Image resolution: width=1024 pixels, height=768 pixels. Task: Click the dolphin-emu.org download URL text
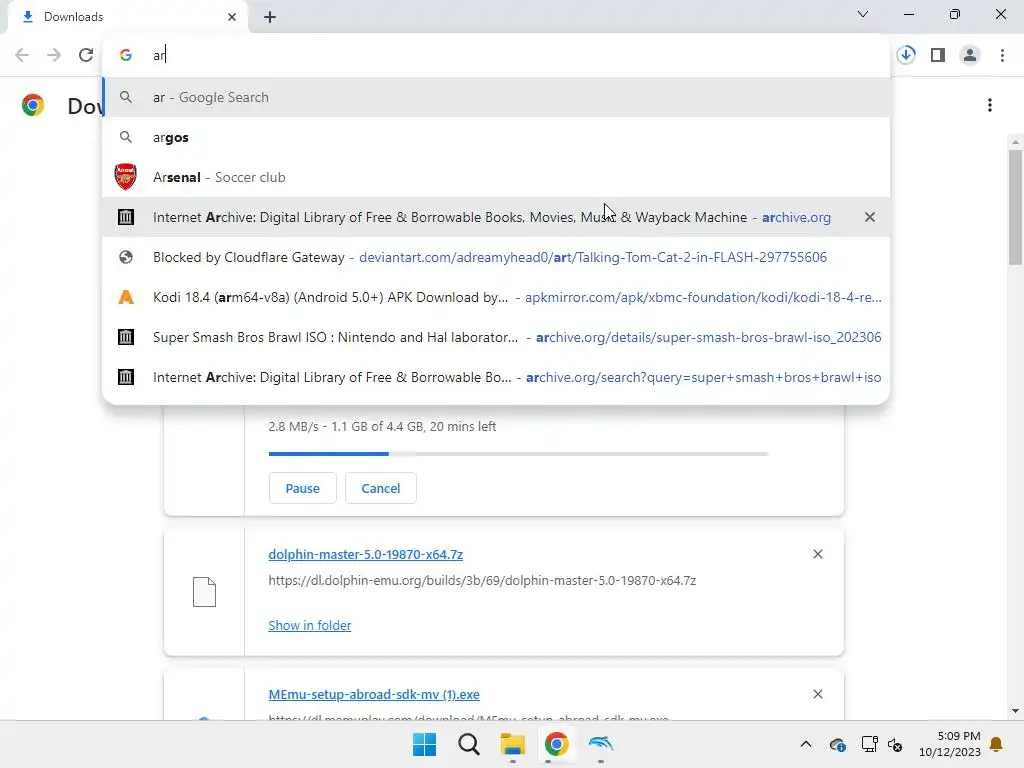482,581
